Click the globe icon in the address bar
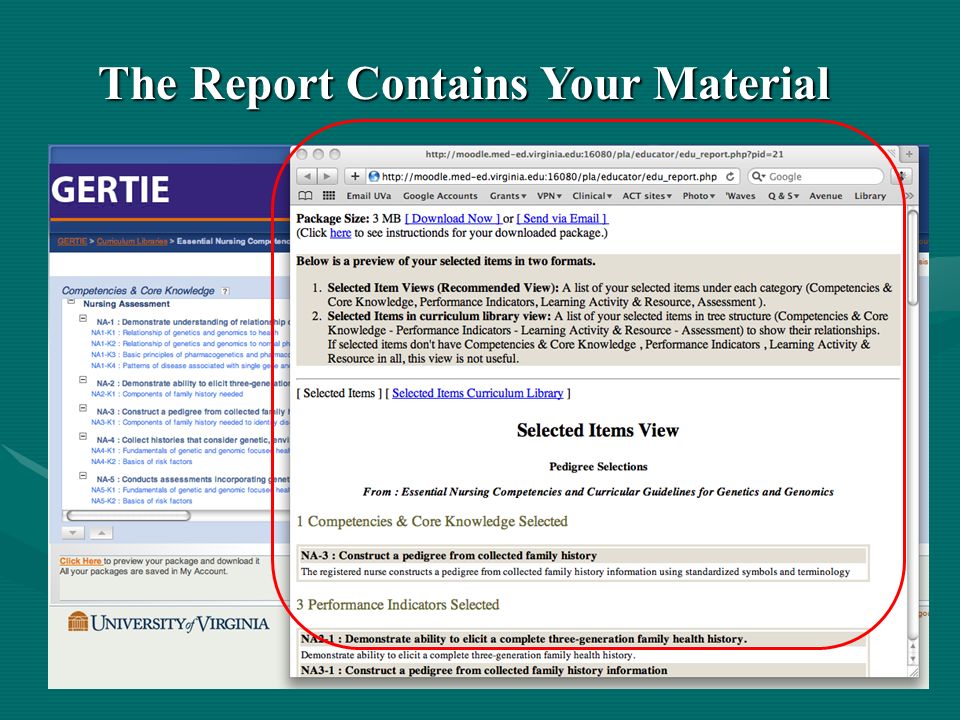 pyautogui.click(x=373, y=176)
